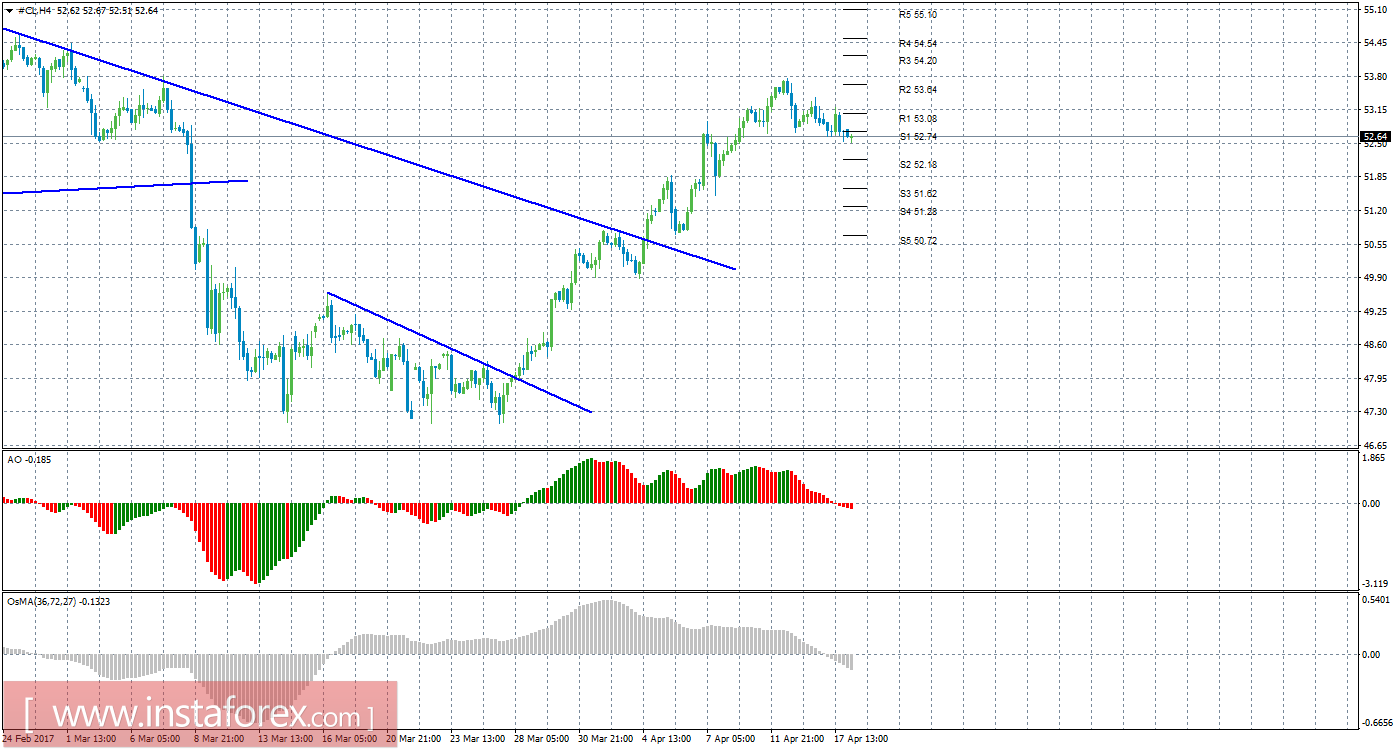The height and width of the screenshot is (750, 1398).
Task: Select the R3 54.20 resistance label
Action: [x=918, y=61]
